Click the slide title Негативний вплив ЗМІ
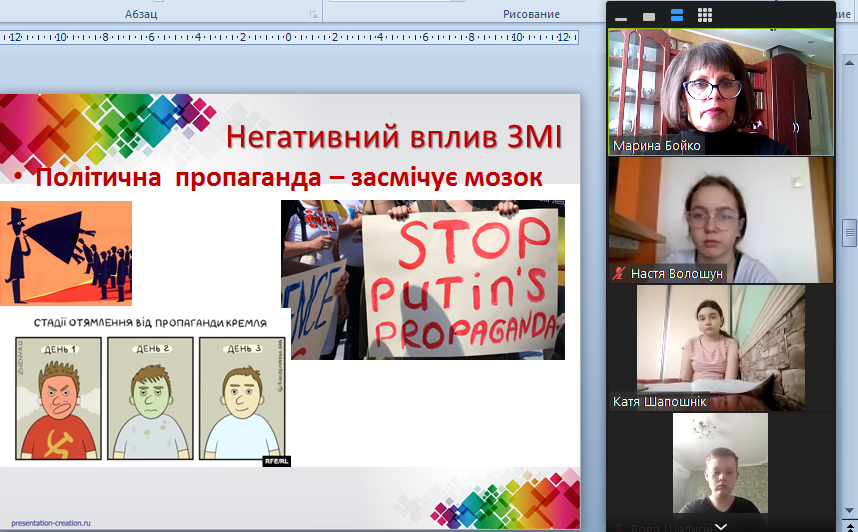This screenshot has height=532, width=858. (394, 137)
